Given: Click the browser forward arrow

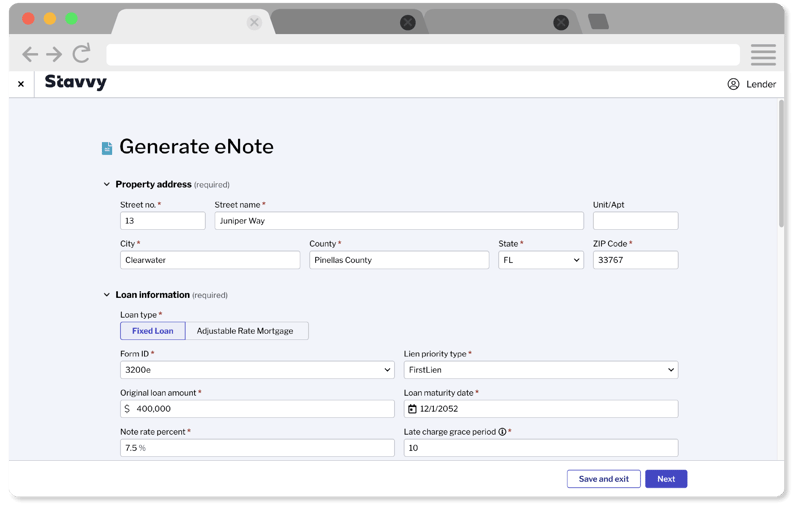Looking at the screenshot, I should tap(54, 54).
